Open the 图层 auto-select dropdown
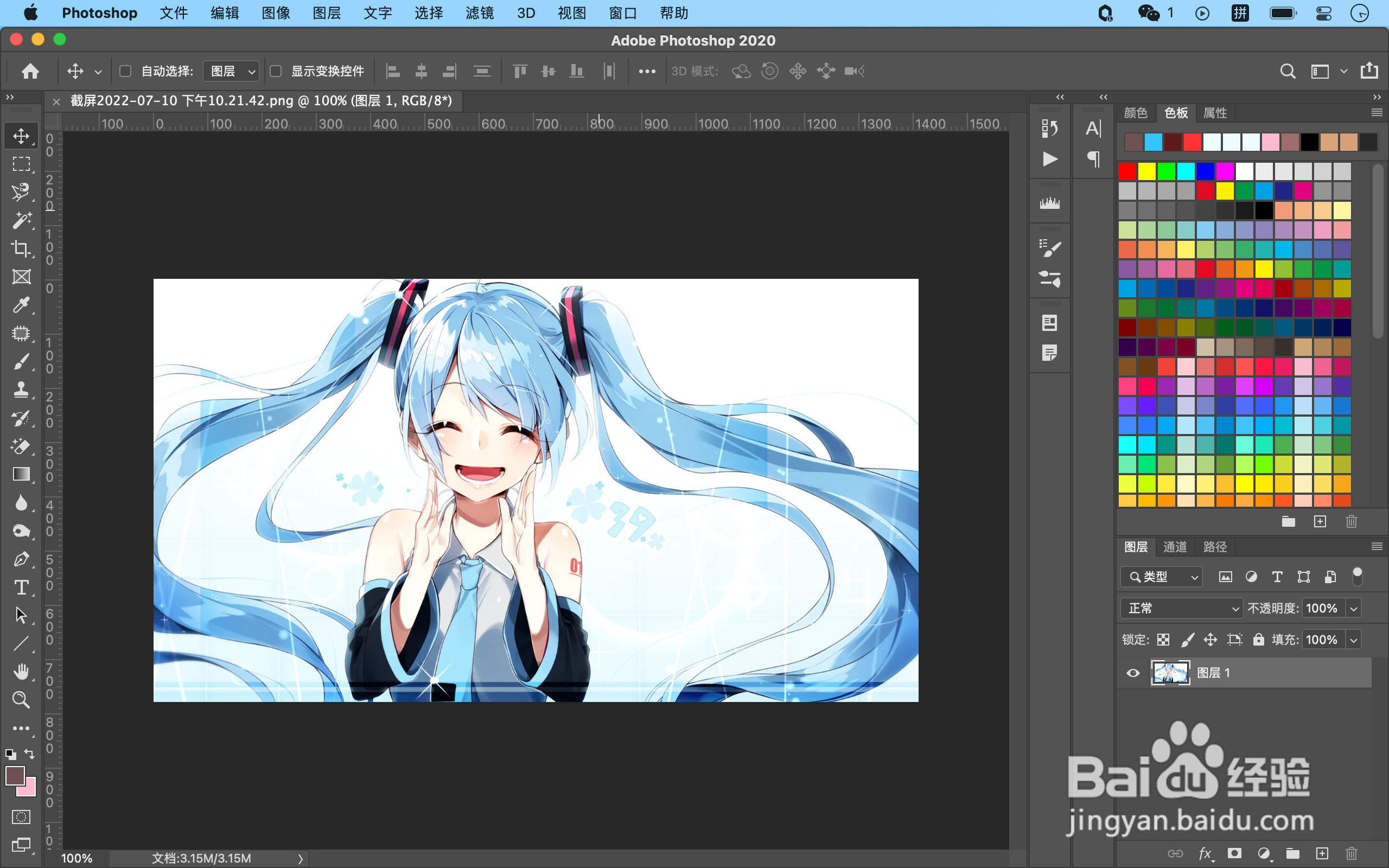Screen dimensions: 1389x868 click(x=231, y=71)
